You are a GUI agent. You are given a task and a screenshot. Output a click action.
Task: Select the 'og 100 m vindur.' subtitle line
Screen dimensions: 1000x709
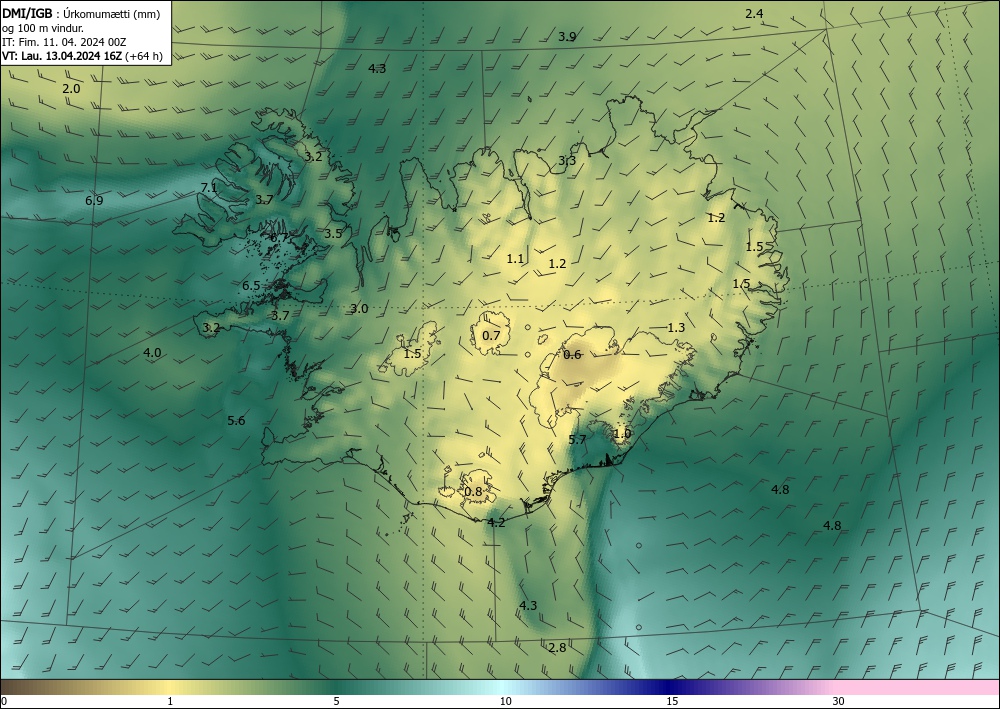coord(43,28)
